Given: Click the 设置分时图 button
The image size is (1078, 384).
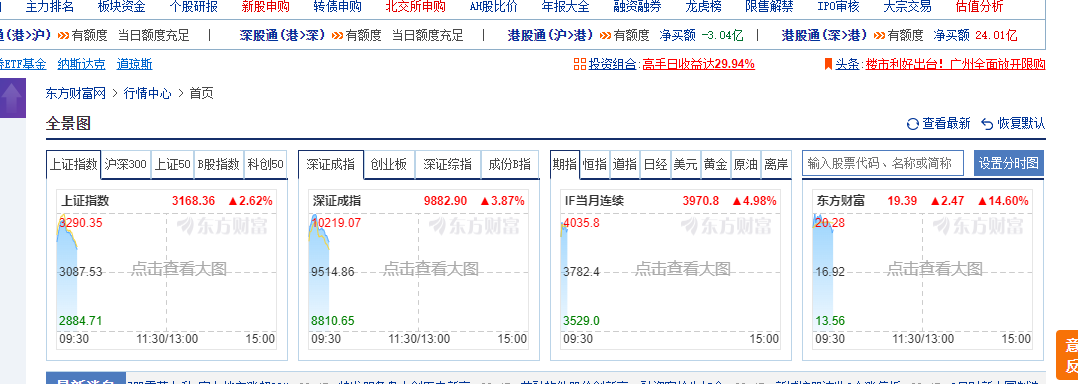Looking at the screenshot, I should [x=1009, y=163].
